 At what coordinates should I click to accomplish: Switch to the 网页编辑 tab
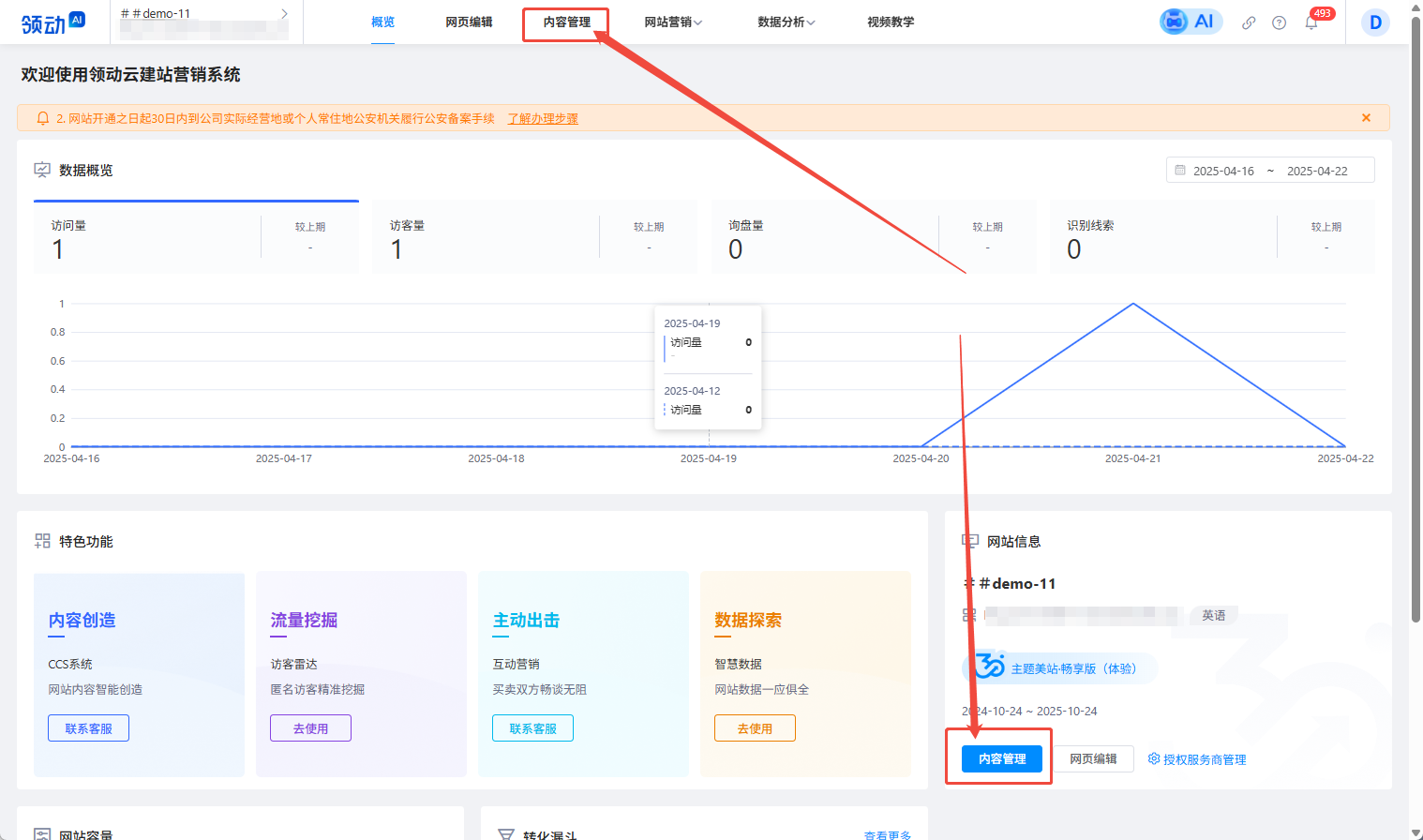(x=469, y=22)
